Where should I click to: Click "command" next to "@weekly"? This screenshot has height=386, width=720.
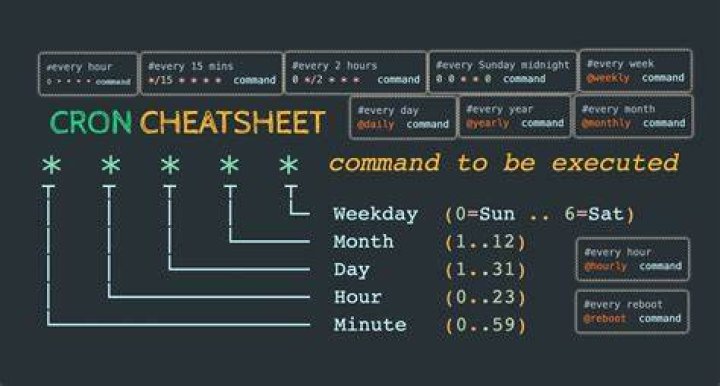tap(663, 78)
